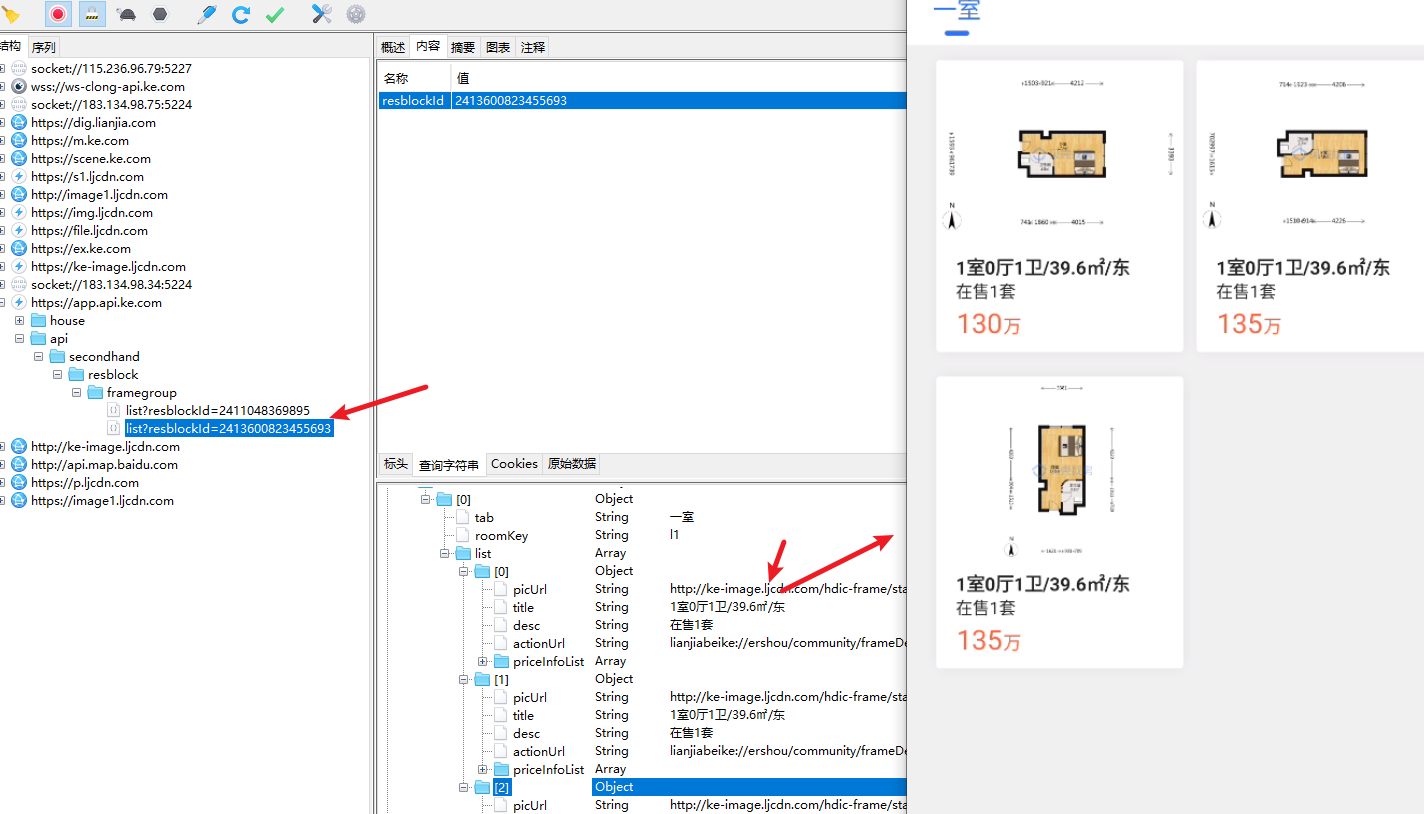Switch to the 序列 tab

43,47
